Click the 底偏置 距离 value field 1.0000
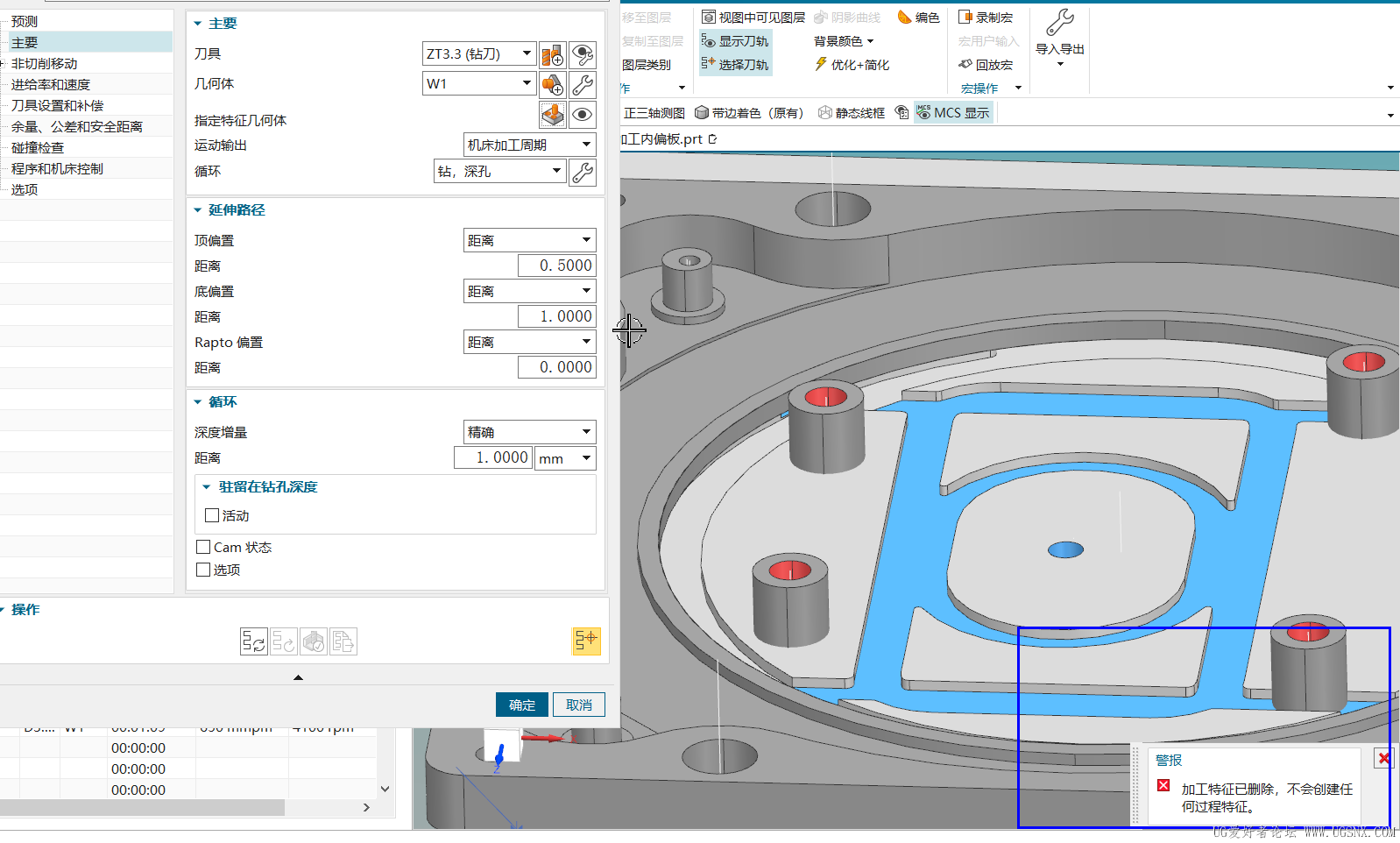The height and width of the screenshot is (843, 1400). tap(556, 316)
